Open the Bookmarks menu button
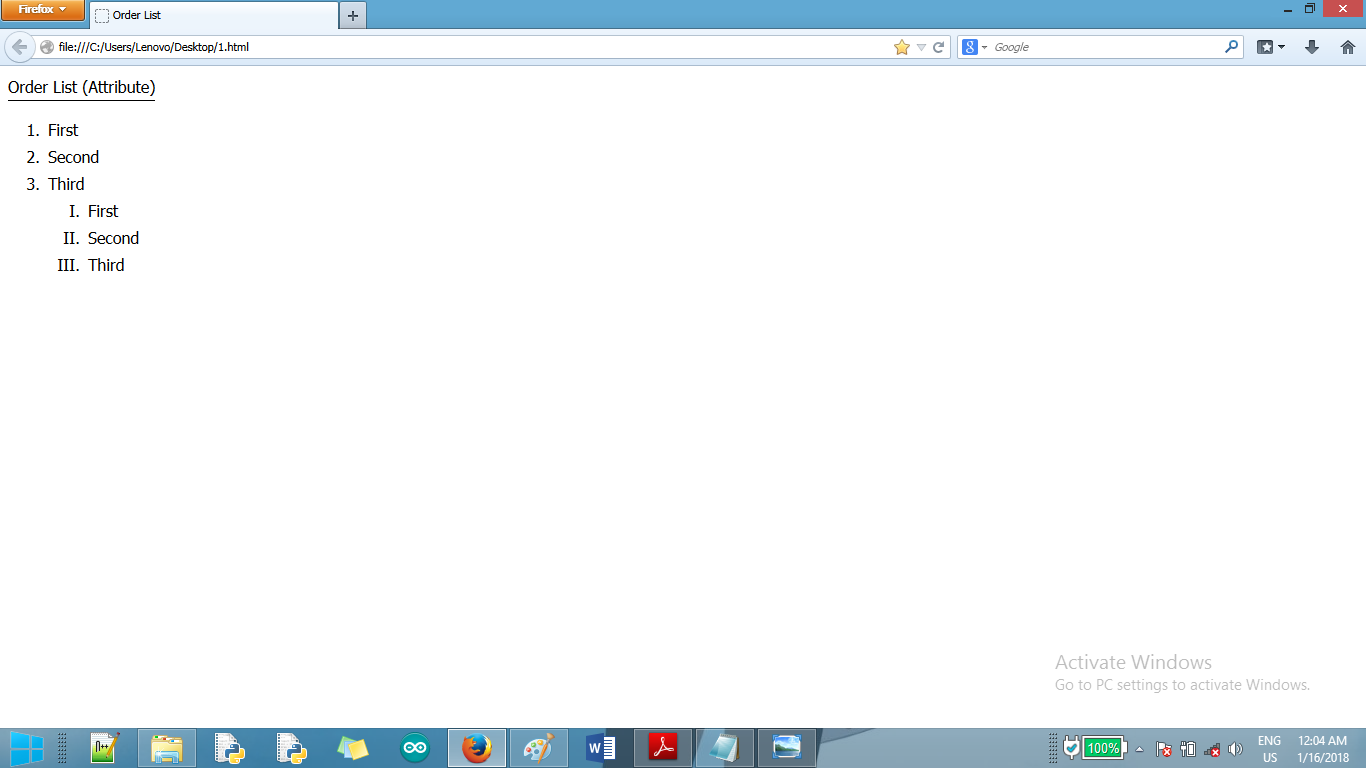The image size is (1366, 768). [x=1270, y=47]
